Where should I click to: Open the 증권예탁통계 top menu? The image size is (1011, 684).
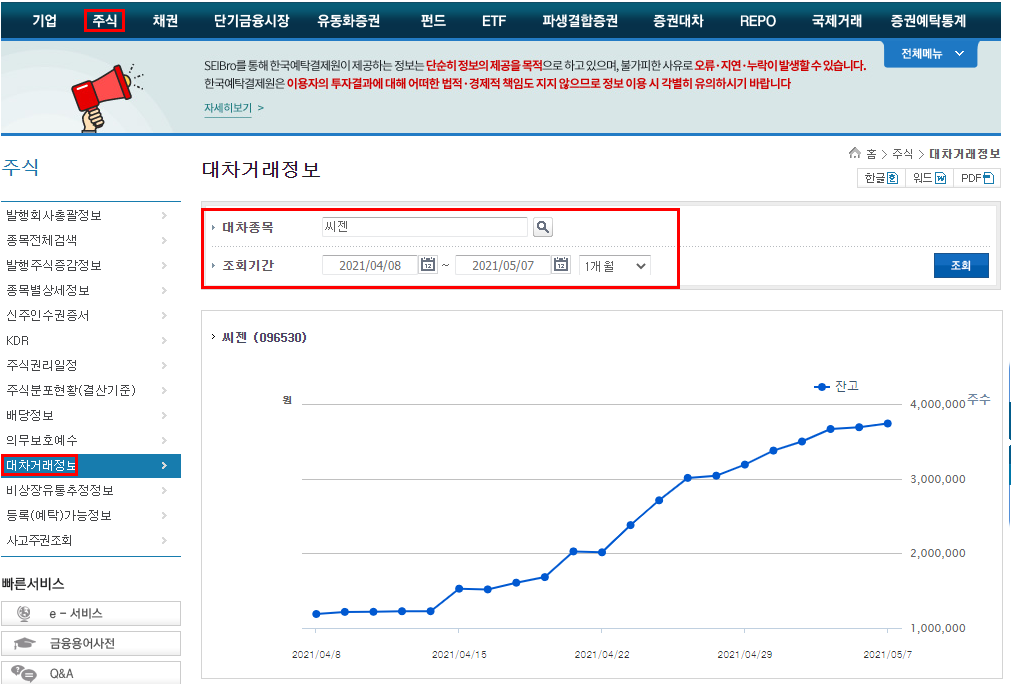[x=928, y=21]
